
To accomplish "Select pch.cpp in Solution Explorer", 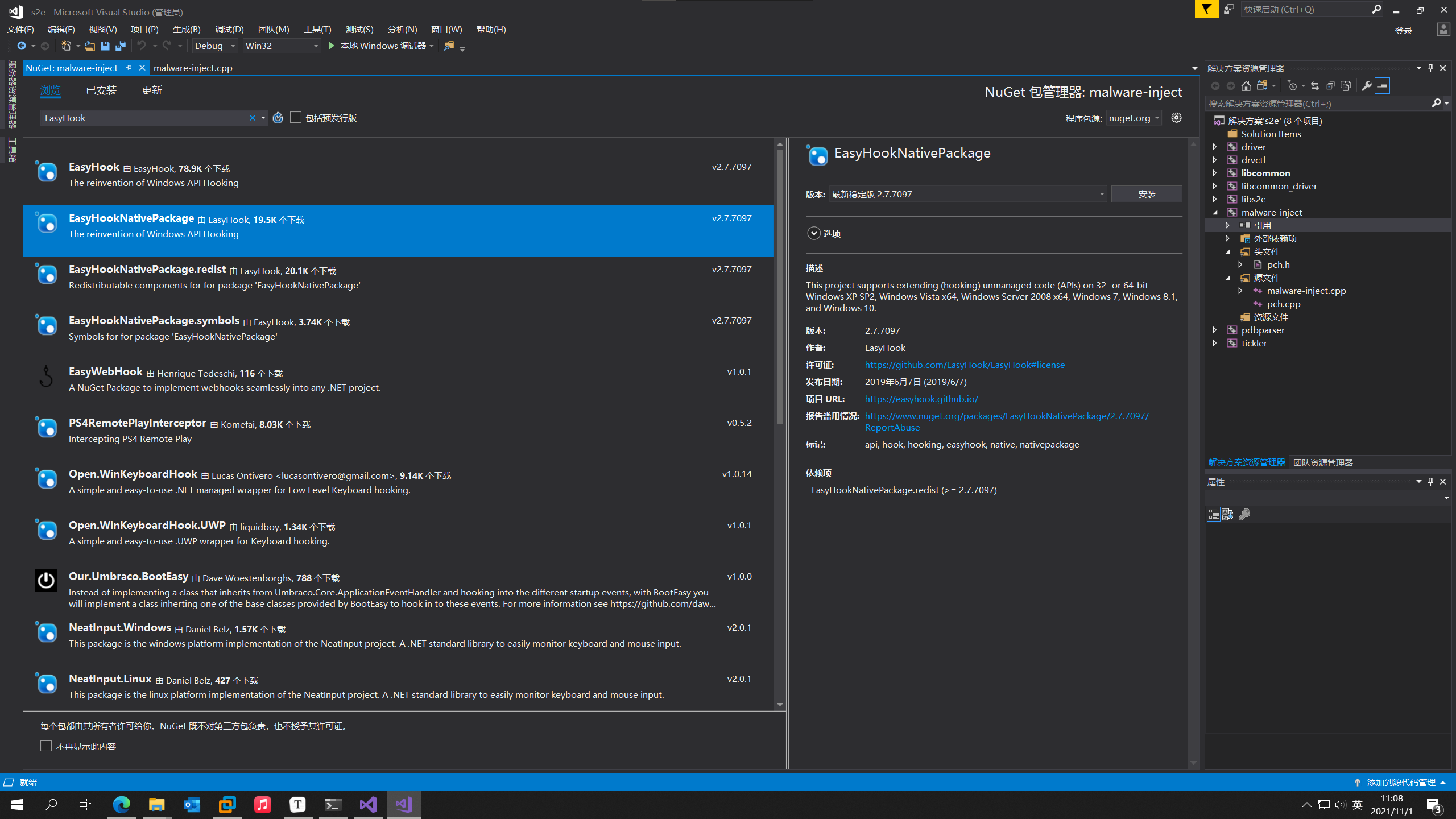I will [1283, 304].
